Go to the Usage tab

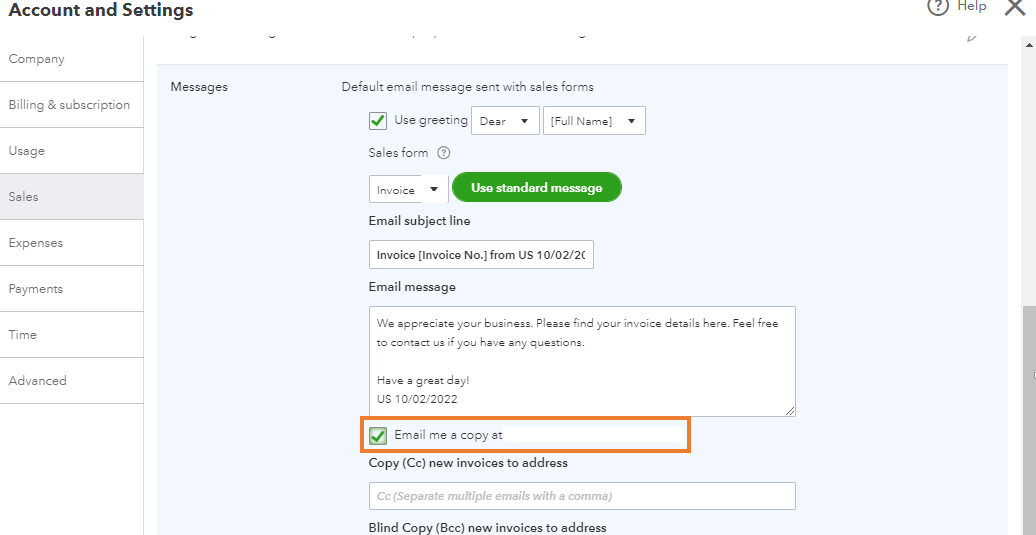click(27, 151)
